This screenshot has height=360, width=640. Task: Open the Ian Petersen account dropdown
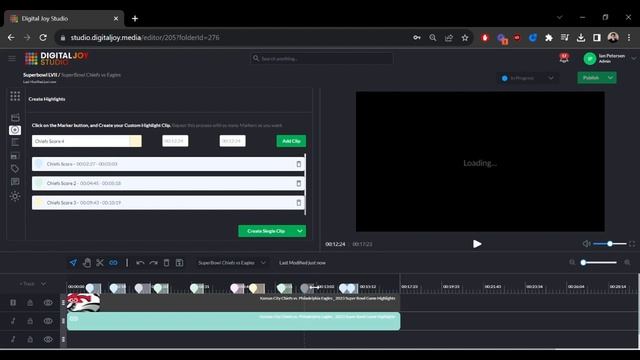pos(633,58)
